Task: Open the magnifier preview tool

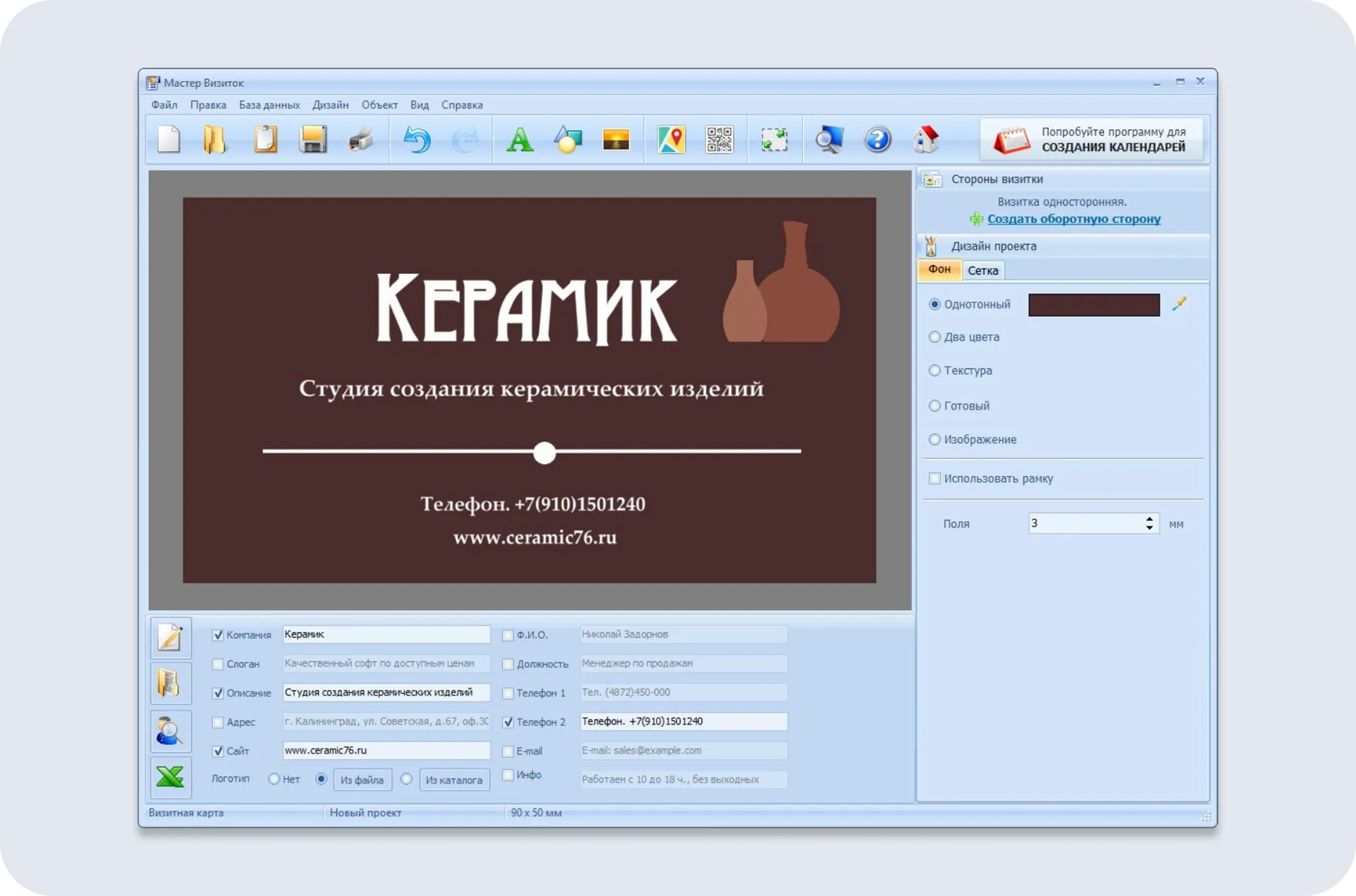Action: (829, 139)
